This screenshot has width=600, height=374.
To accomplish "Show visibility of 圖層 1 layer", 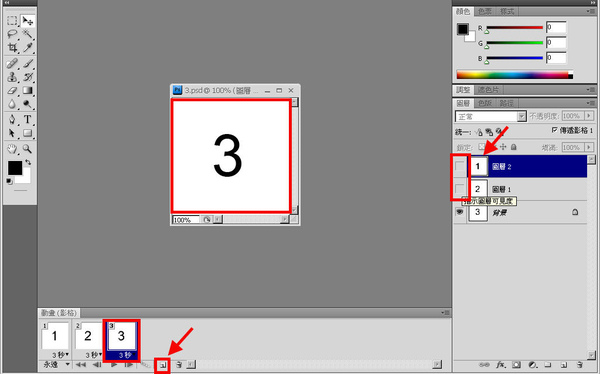I will (x=460, y=189).
